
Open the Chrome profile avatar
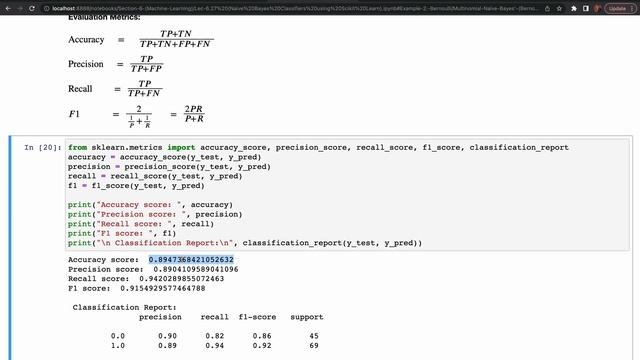pyautogui.click(x=598, y=8)
